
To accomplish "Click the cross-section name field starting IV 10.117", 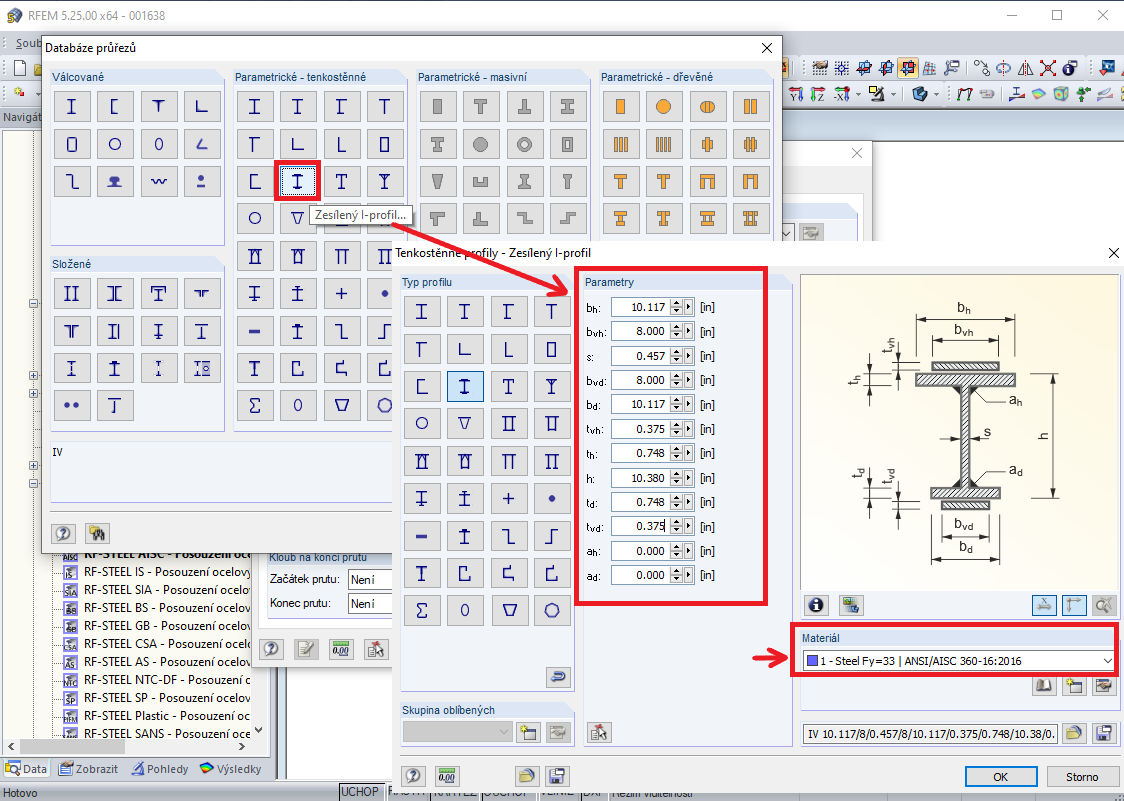I will click(930, 734).
